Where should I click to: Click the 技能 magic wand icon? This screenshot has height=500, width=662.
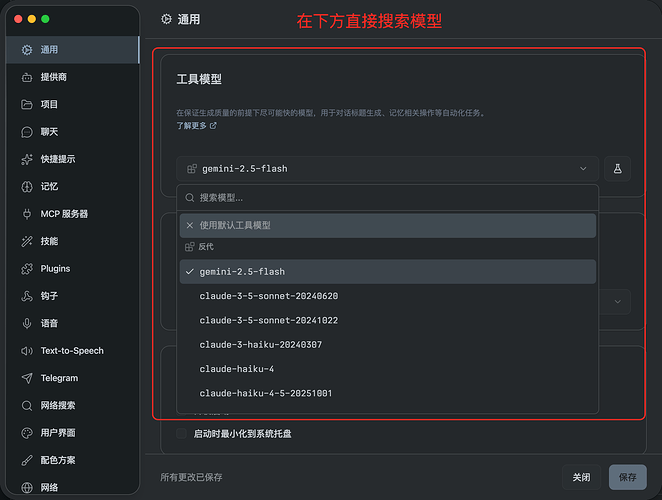click(x=27, y=241)
